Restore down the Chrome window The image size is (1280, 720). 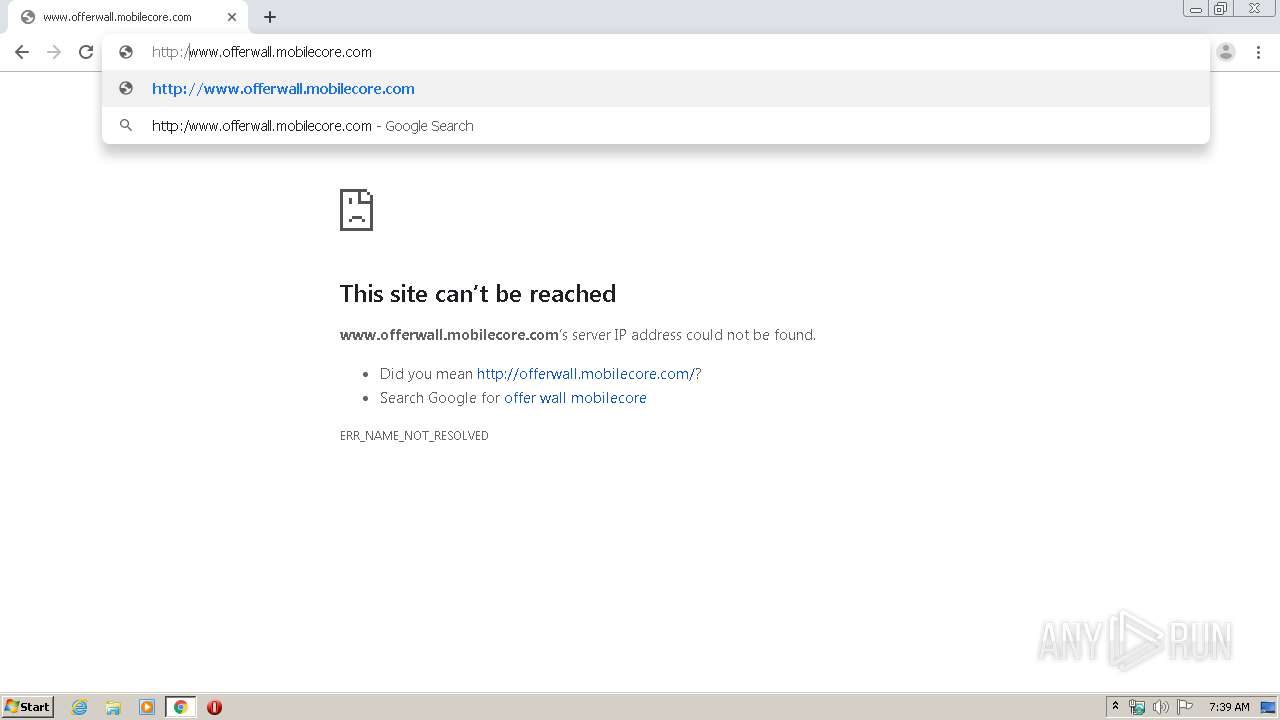(1221, 9)
